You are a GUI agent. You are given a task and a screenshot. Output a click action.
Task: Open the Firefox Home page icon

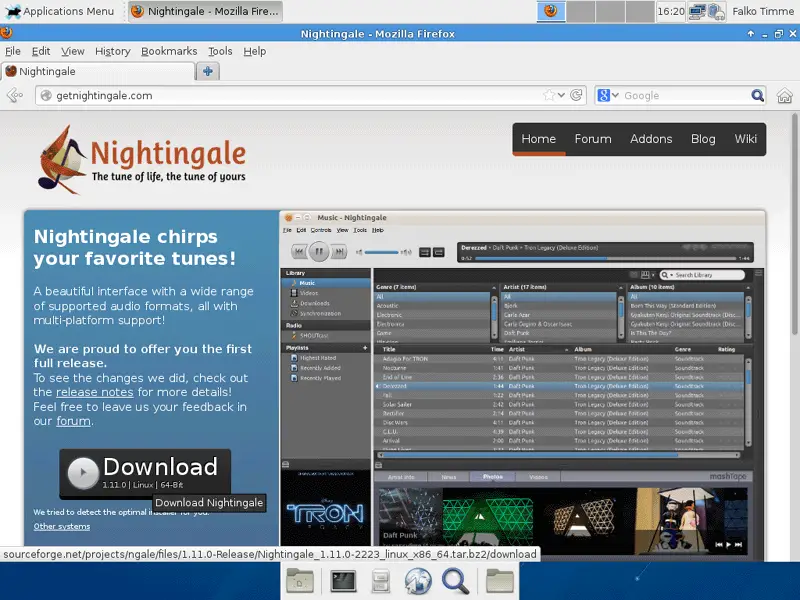pos(785,95)
